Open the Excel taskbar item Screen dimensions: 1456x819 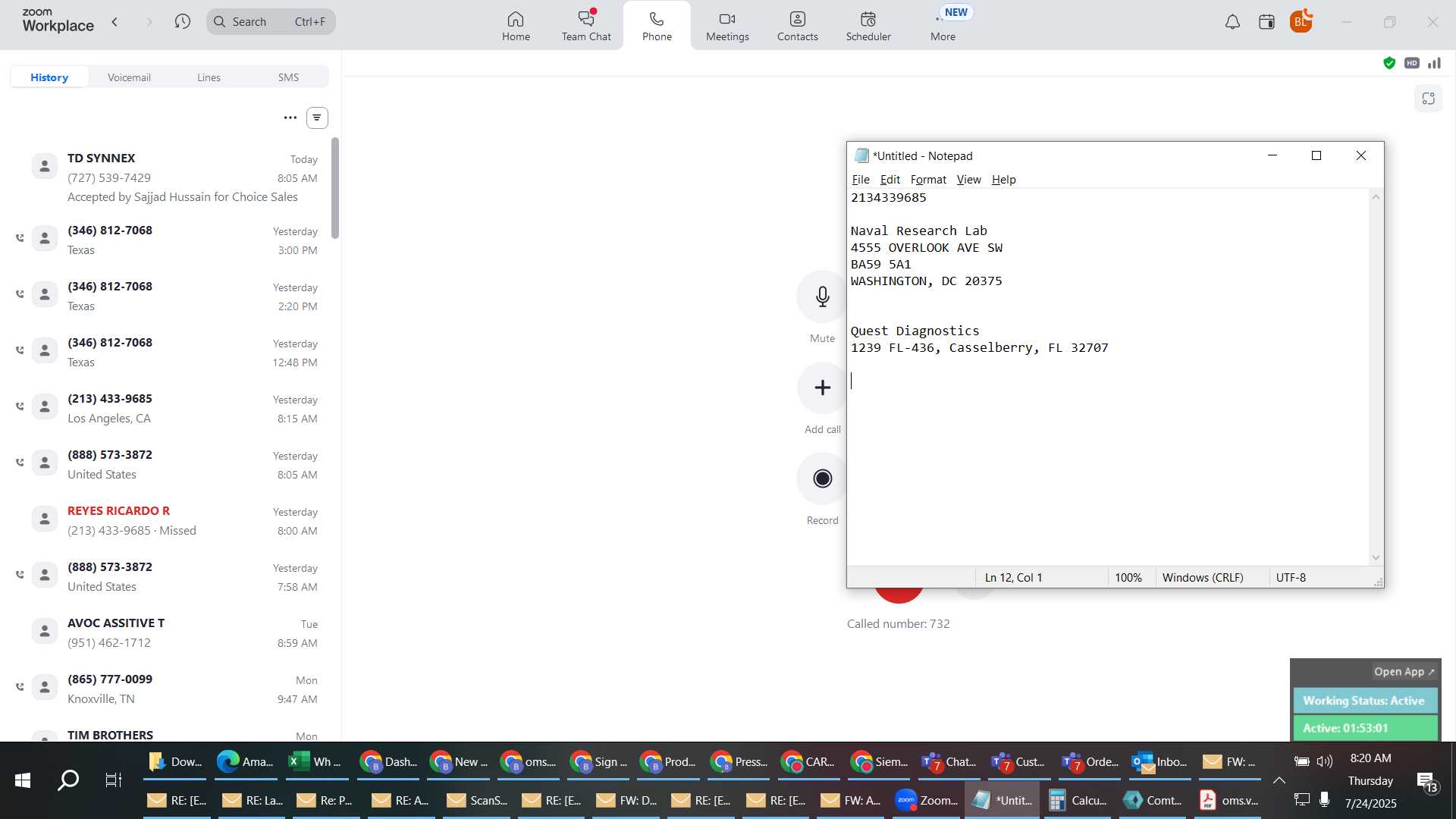[315, 762]
